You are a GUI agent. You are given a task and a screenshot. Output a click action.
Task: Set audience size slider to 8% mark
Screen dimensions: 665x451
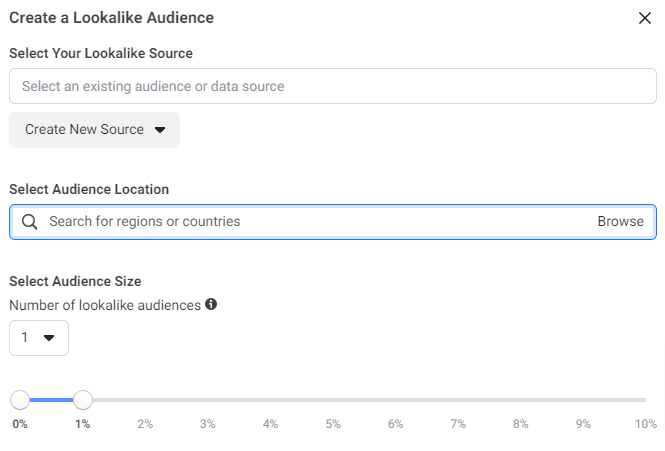(x=520, y=401)
